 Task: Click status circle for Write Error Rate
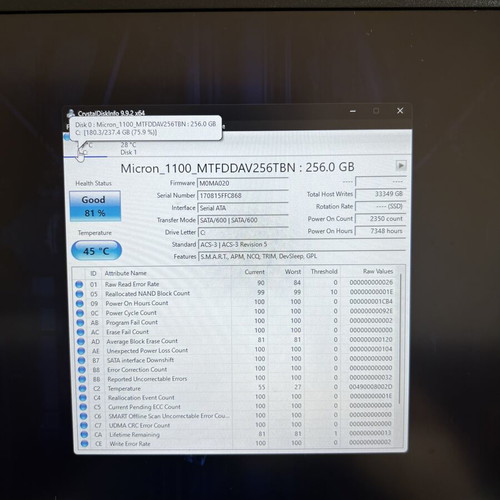coord(84,444)
